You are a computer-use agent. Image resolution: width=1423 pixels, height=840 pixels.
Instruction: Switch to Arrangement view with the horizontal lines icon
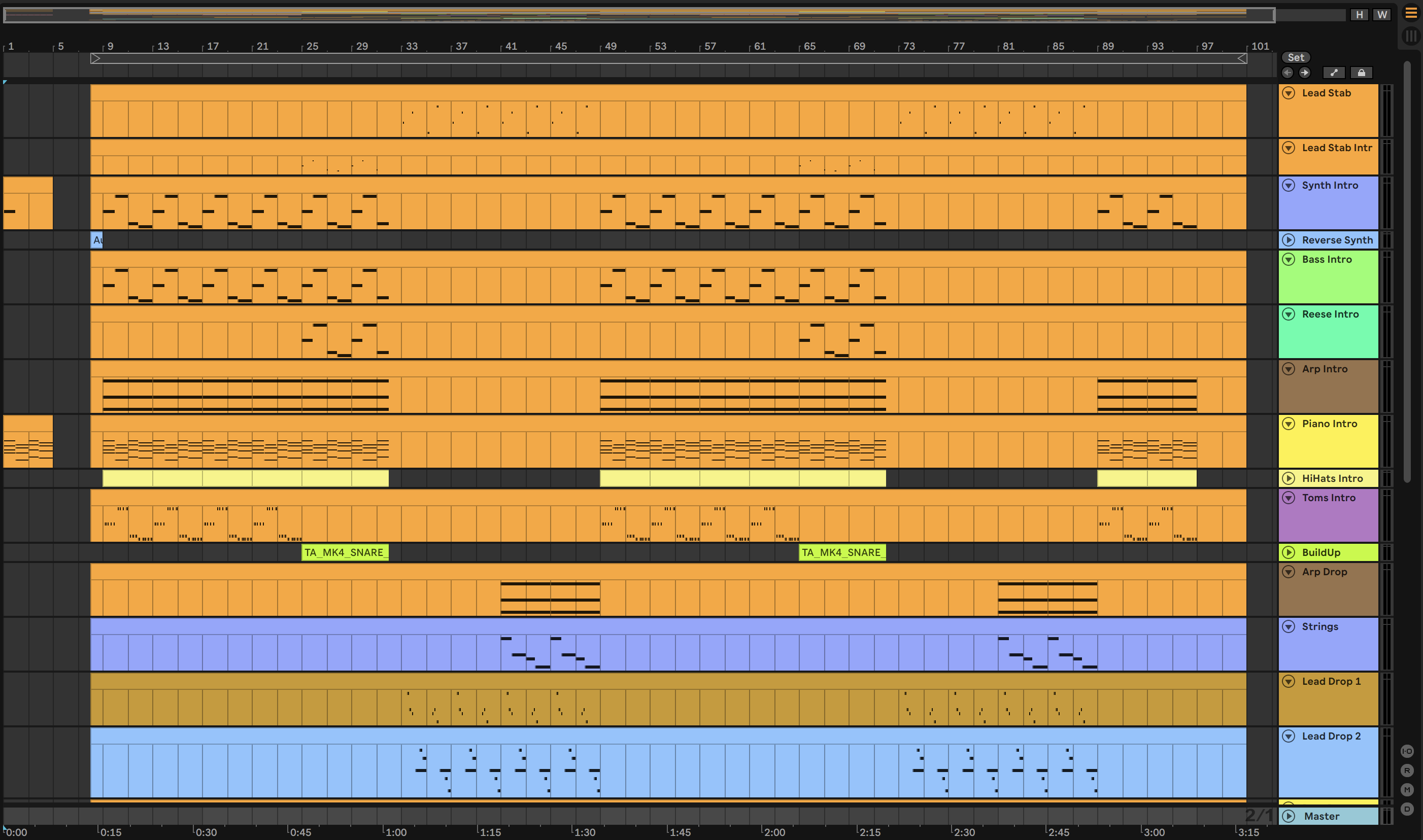(1410, 13)
